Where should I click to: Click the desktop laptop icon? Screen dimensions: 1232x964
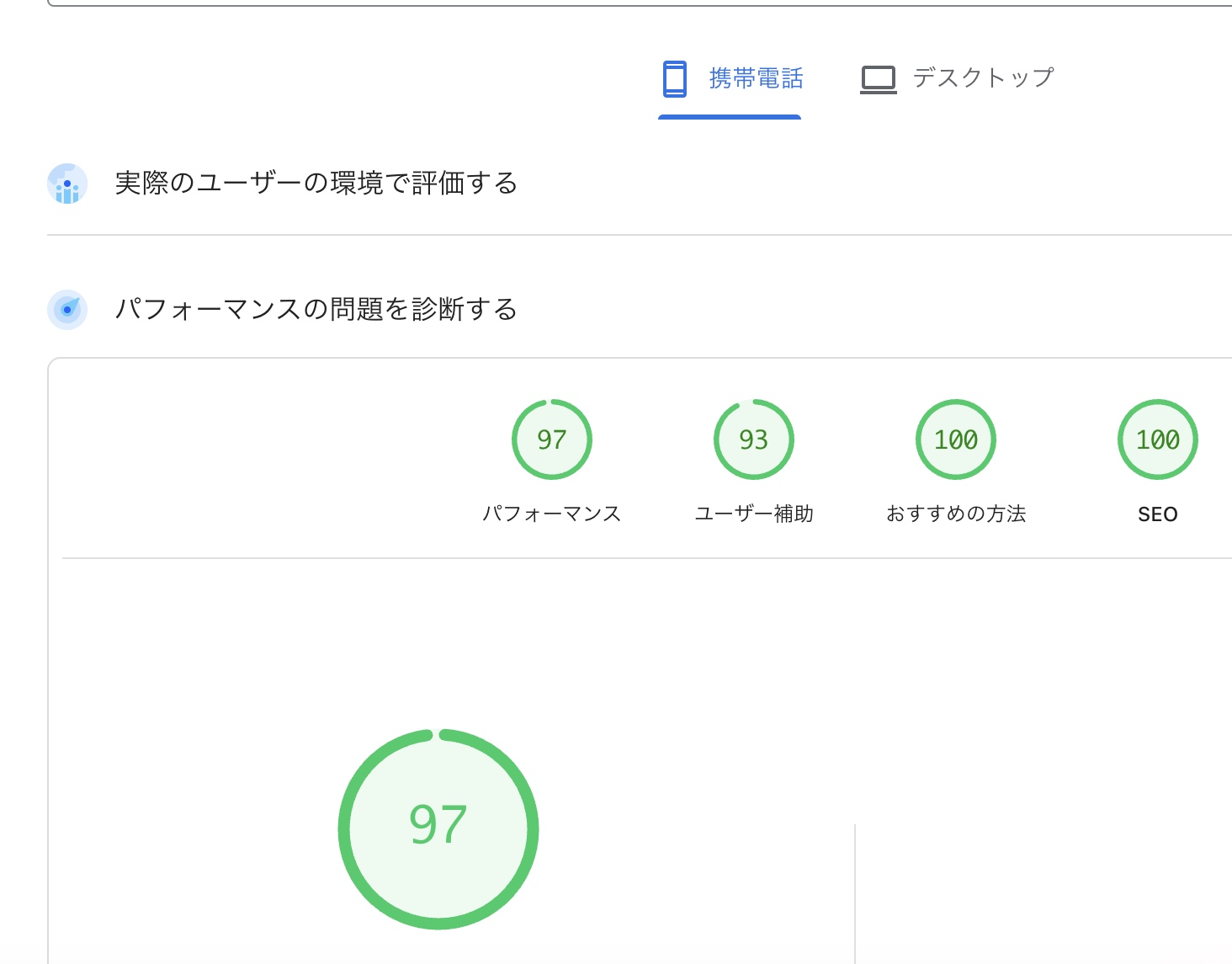click(x=879, y=79)
